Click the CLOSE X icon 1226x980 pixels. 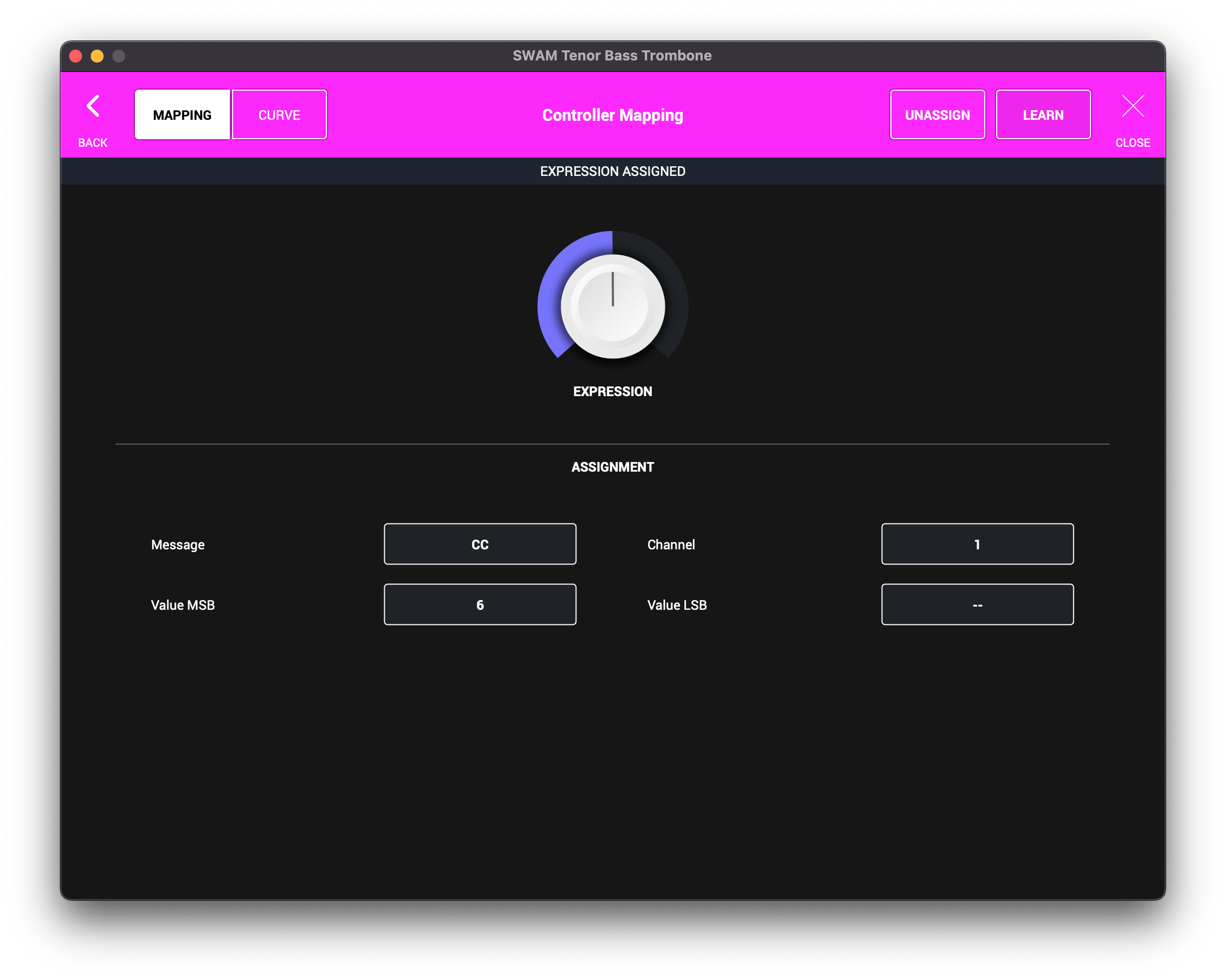pos(1132,106)
